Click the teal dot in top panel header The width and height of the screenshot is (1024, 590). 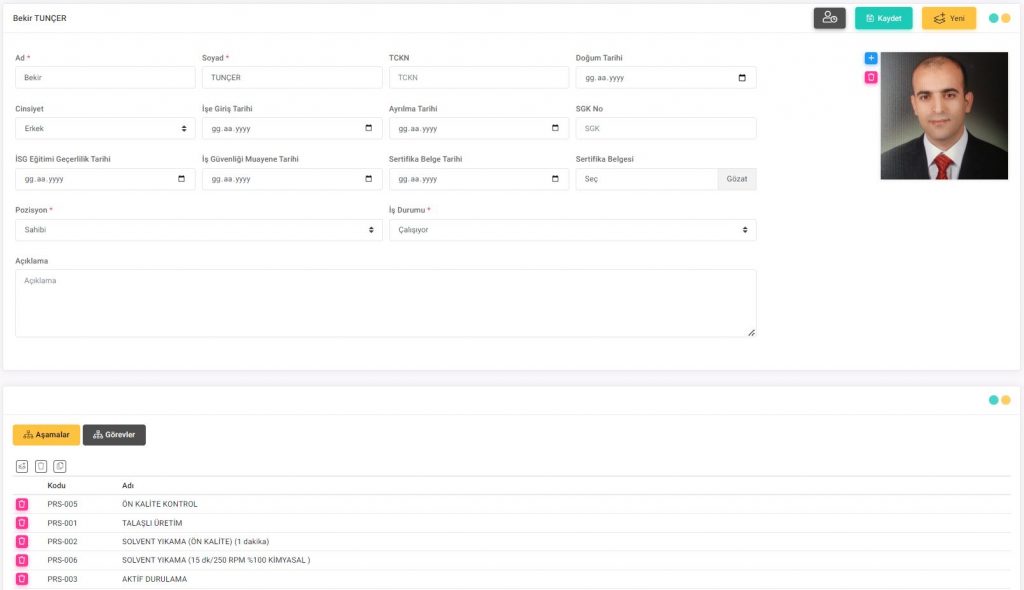point(993,18)
